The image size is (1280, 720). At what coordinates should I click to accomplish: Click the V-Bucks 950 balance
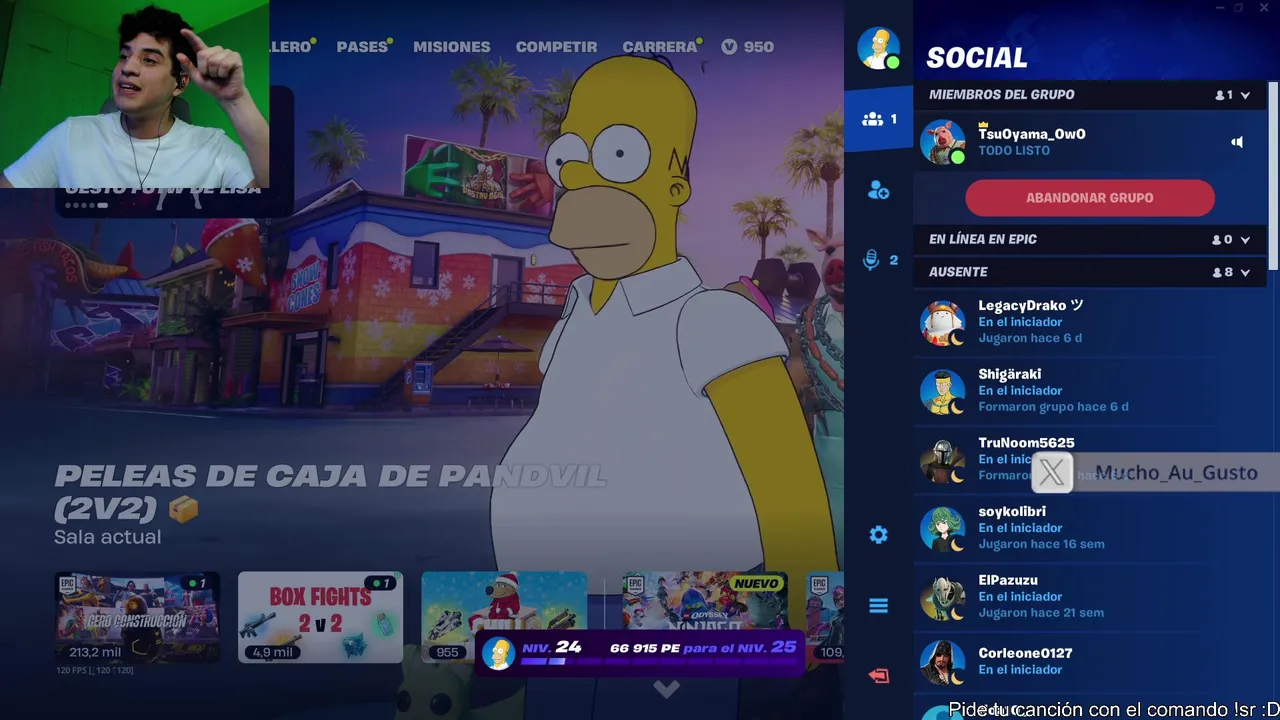pyautogui.click(x=747, y=47)
